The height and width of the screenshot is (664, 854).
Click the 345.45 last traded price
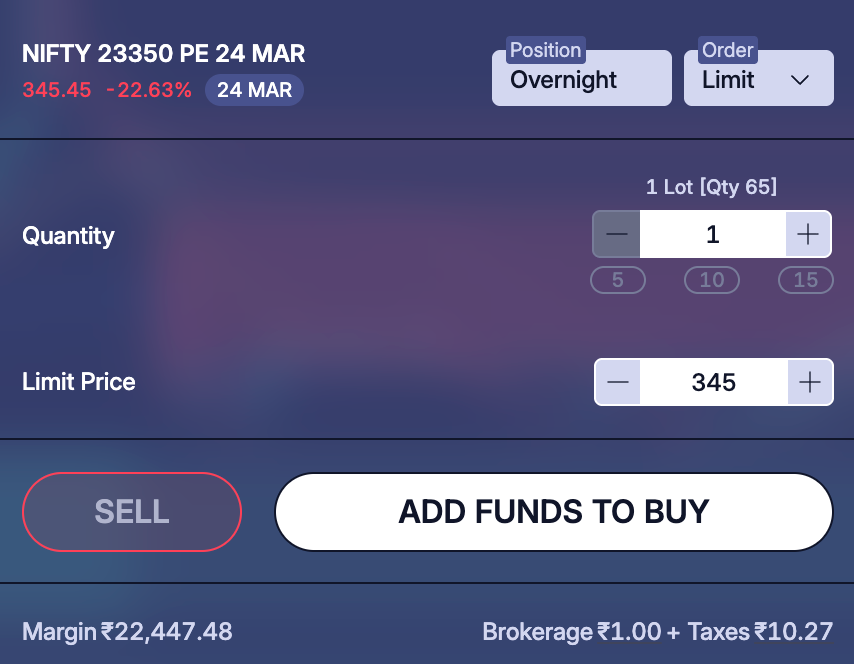(x=57, y=90)
